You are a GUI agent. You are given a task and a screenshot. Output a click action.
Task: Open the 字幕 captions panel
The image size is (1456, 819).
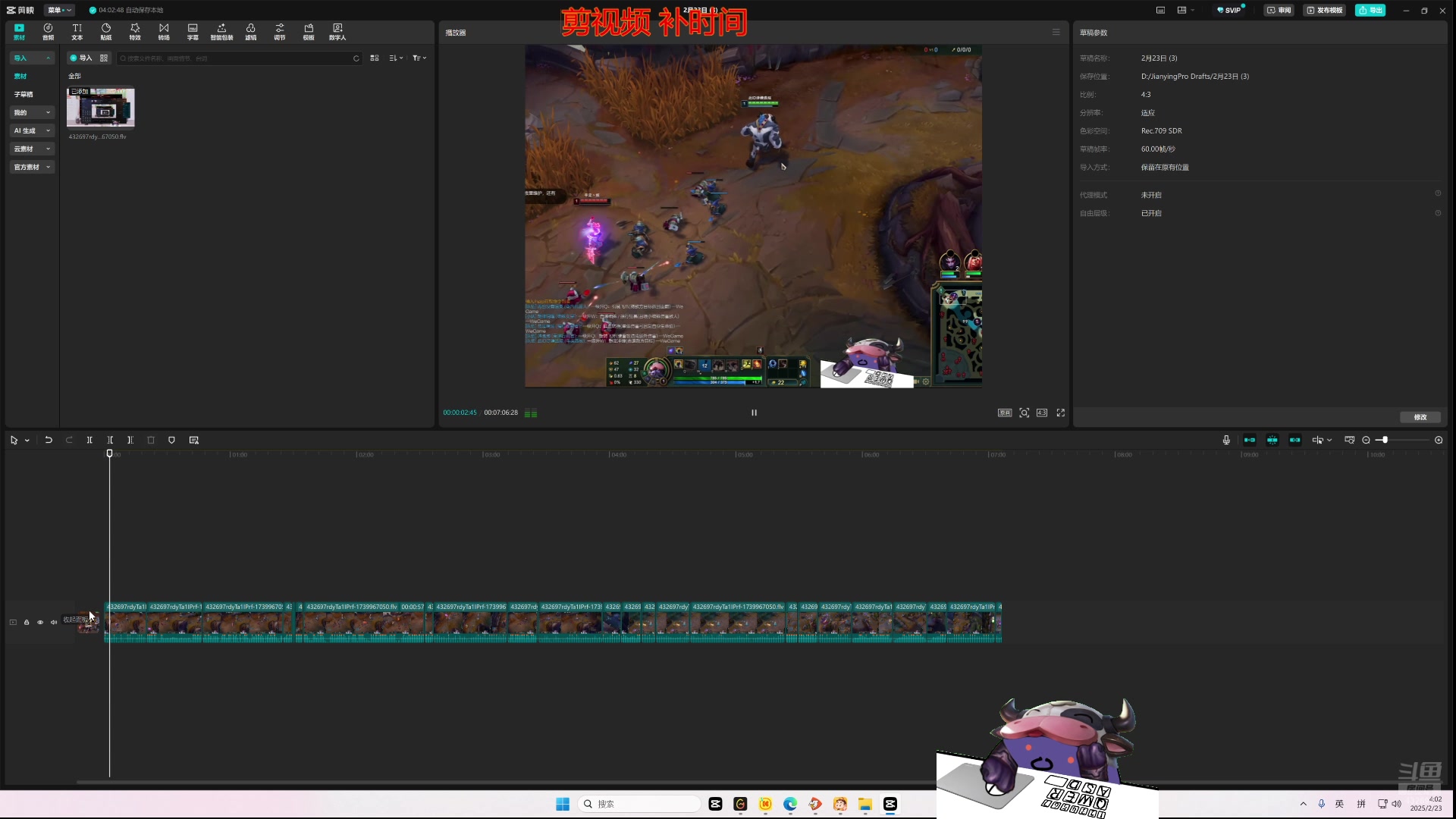point(193,31)
